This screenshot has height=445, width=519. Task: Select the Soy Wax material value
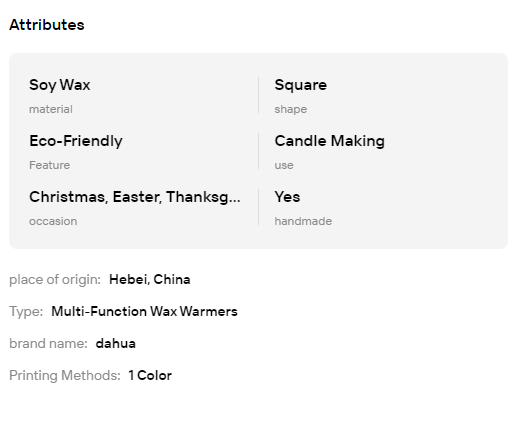click(x=60, y=85)
